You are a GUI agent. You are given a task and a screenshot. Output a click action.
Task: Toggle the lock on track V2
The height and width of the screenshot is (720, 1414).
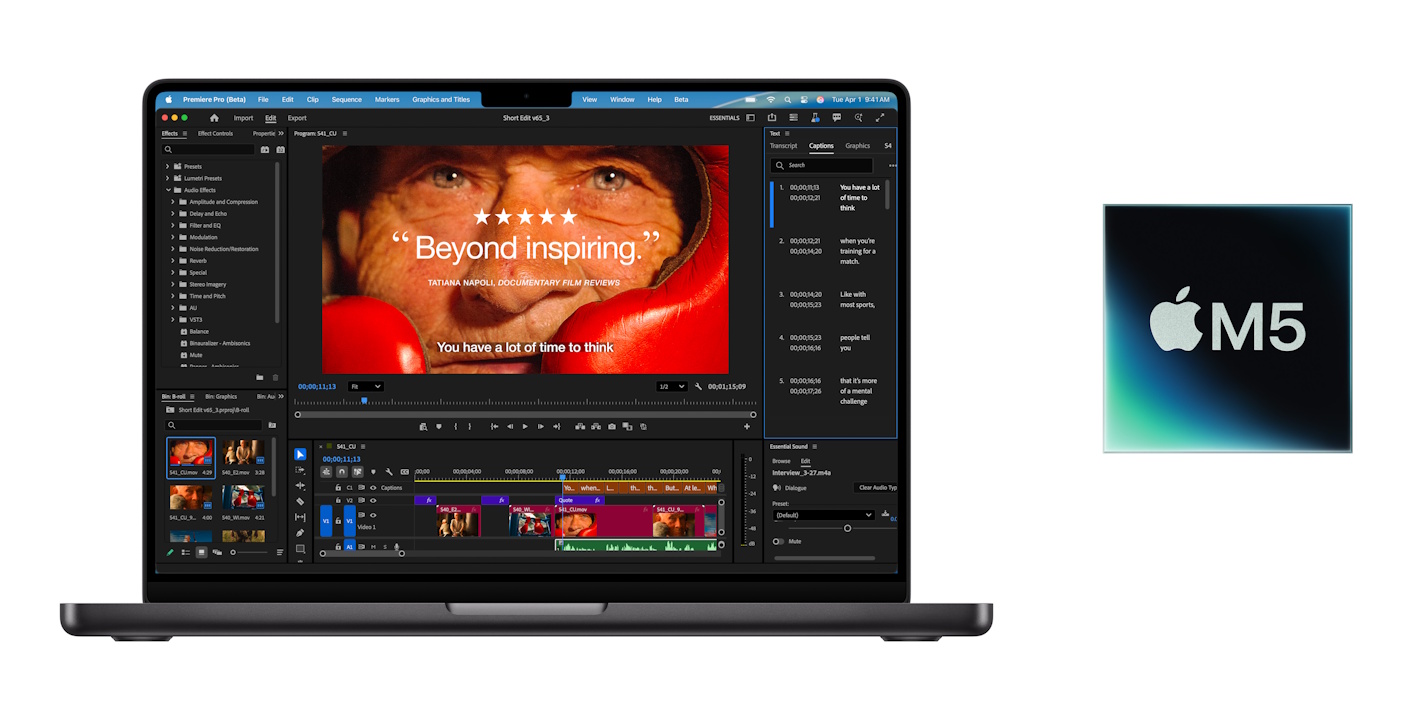[338, 500]
